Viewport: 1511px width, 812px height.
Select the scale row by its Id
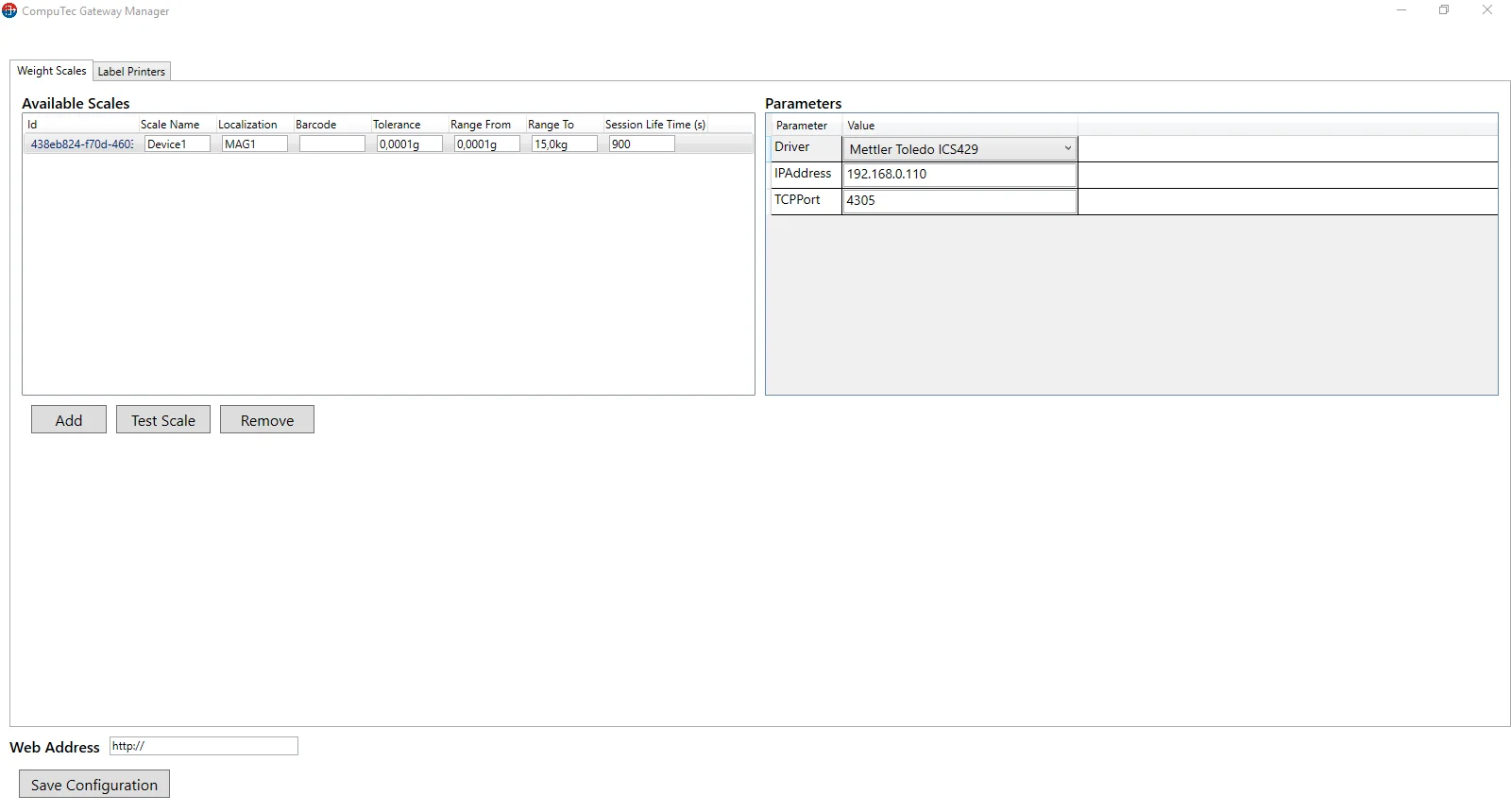[81, 144]
